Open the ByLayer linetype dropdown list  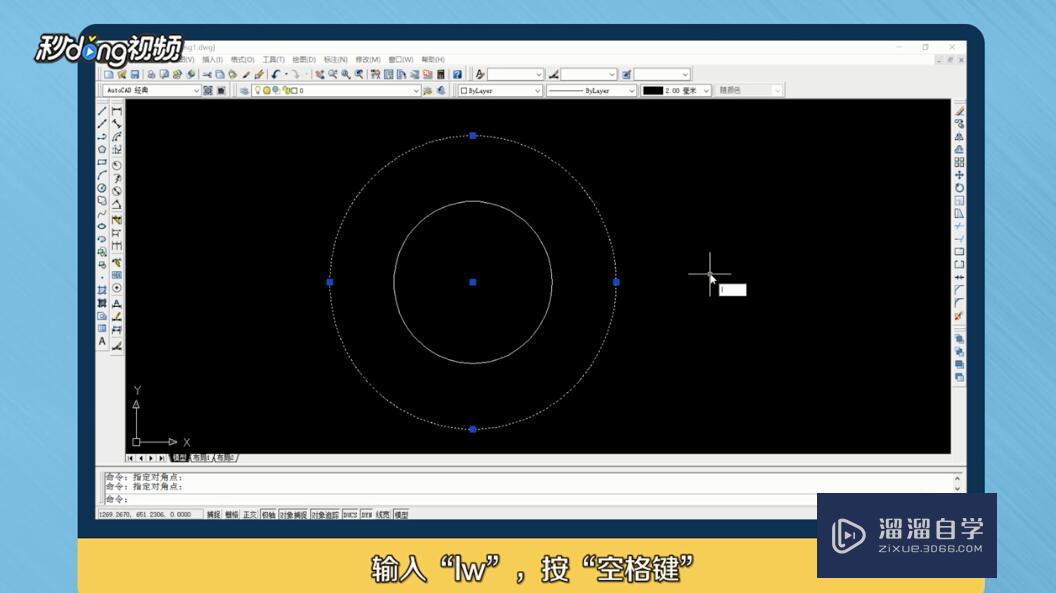coord(633,89)
